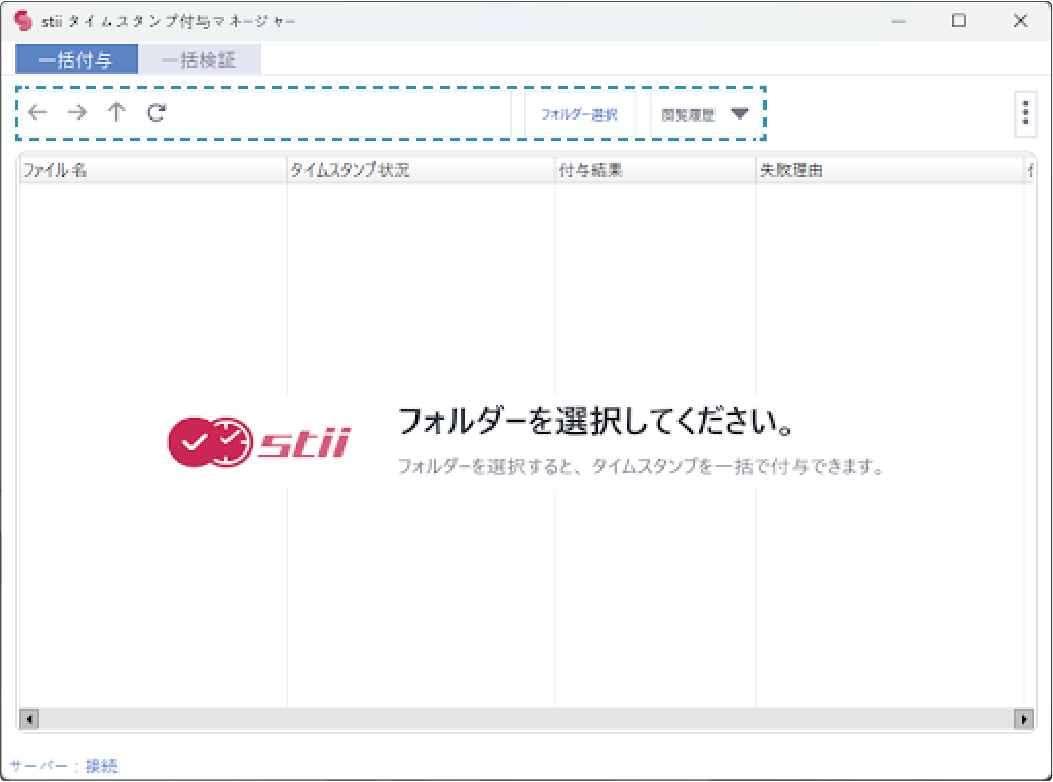Go up one folder with the up arrow

point(116,113)
